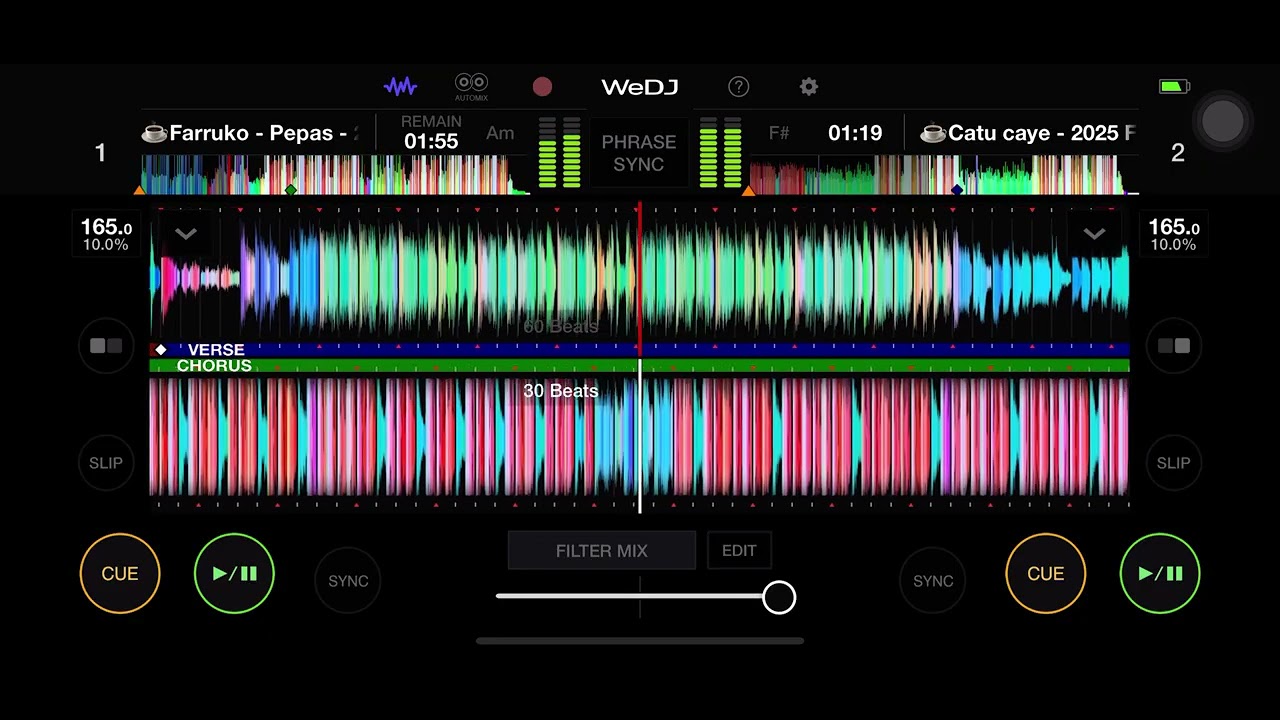Viewport: 1280px width, 720px height.
Task: Enable SYNC on deck 2
Action: point(933,581)
